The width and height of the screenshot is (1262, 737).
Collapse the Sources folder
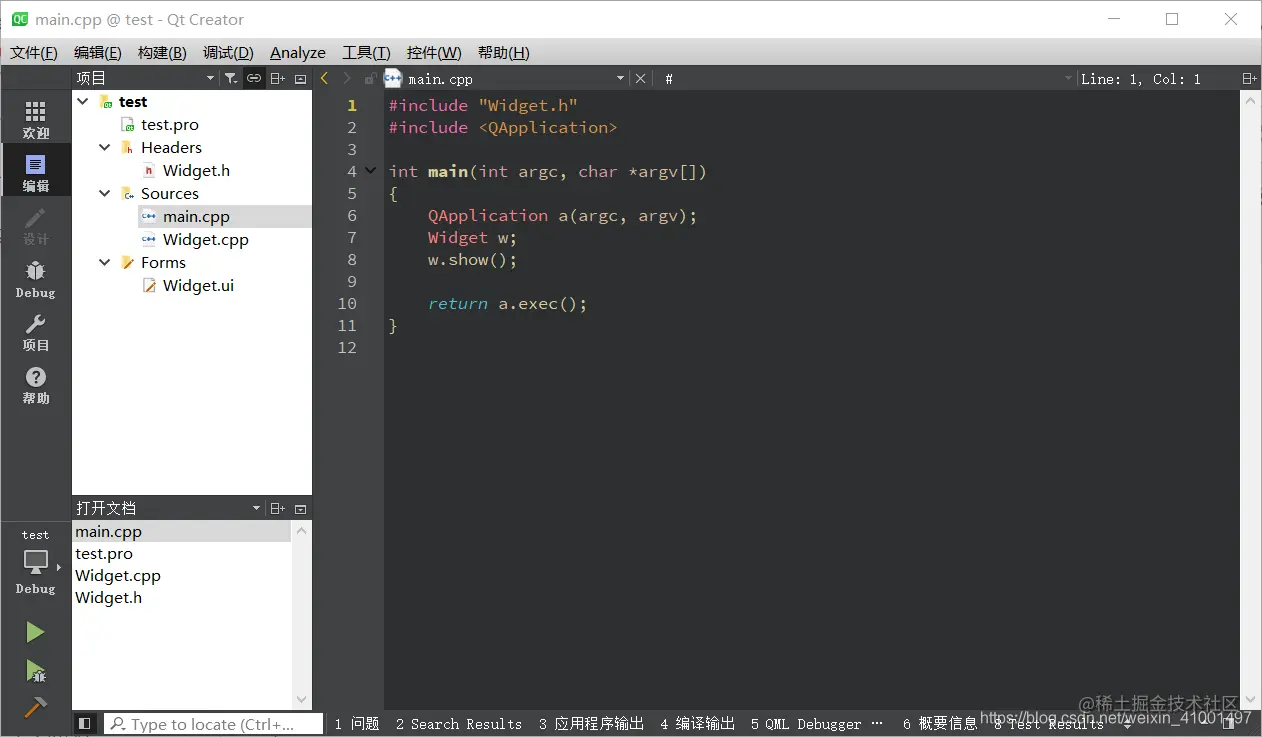click(x=105, y=194)
